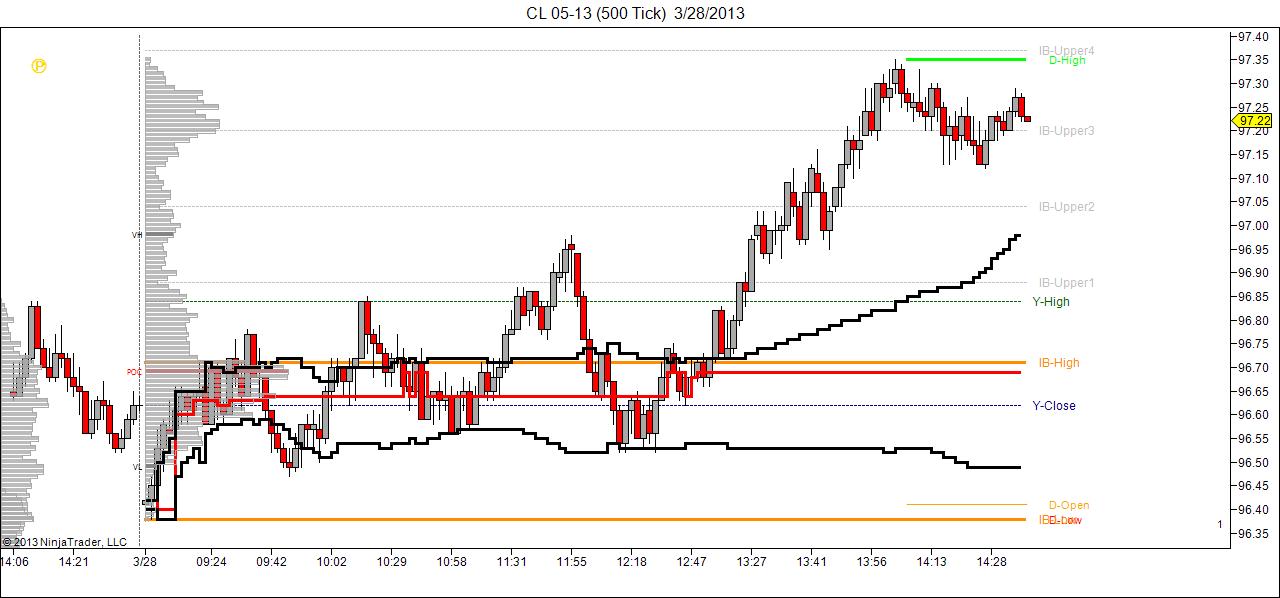Click the 96.70 price on the axis
1280x598 pixels.
1252,367
